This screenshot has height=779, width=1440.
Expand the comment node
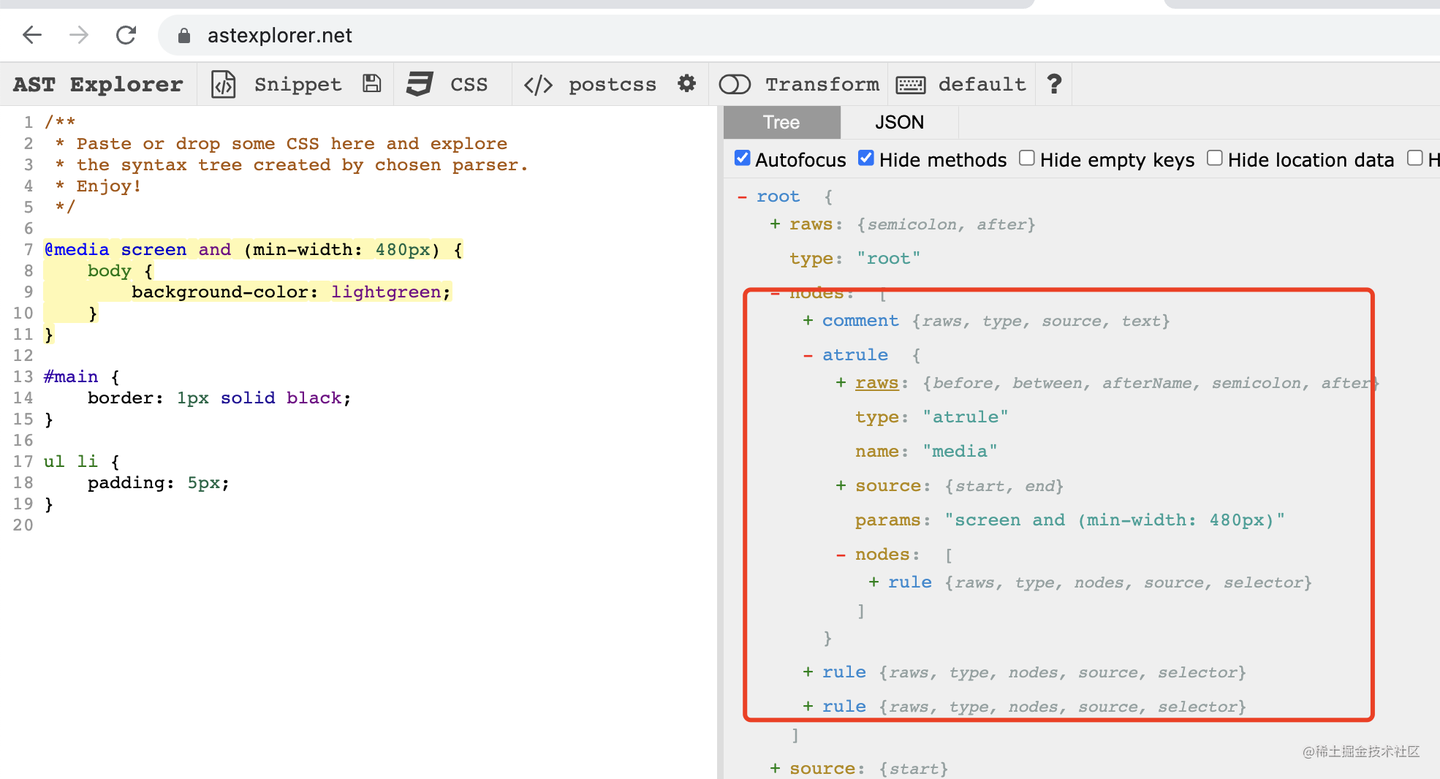(808, 321)
